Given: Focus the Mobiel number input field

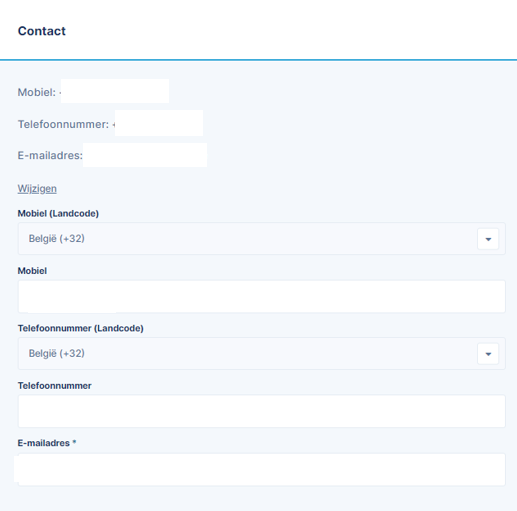Looking at the screenshot, I should 262,296.
